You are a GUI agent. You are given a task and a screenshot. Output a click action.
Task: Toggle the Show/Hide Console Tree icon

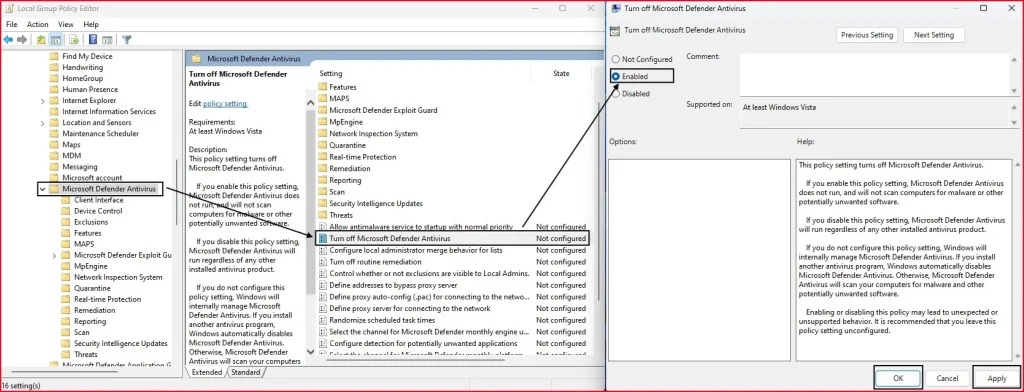point(56,40)
